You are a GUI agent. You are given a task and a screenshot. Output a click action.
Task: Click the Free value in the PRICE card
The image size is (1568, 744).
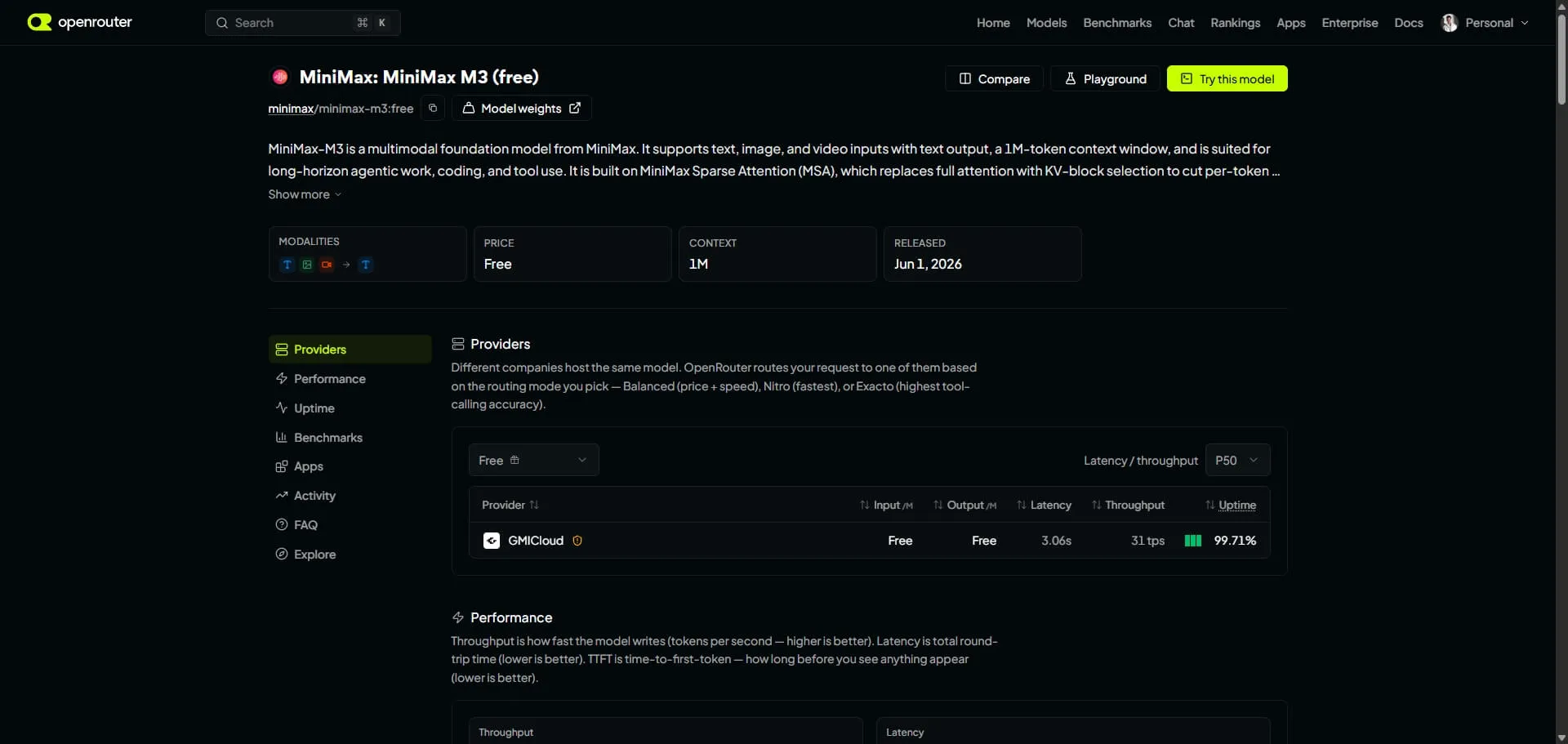pos(497,264)
